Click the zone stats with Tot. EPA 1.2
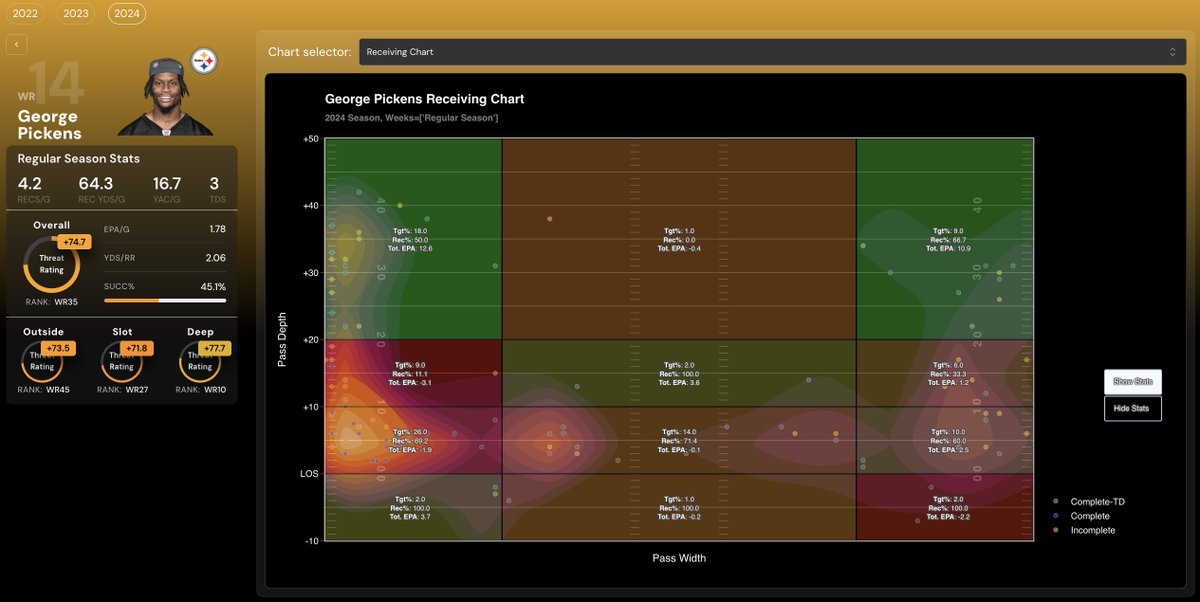 [948, 374]
